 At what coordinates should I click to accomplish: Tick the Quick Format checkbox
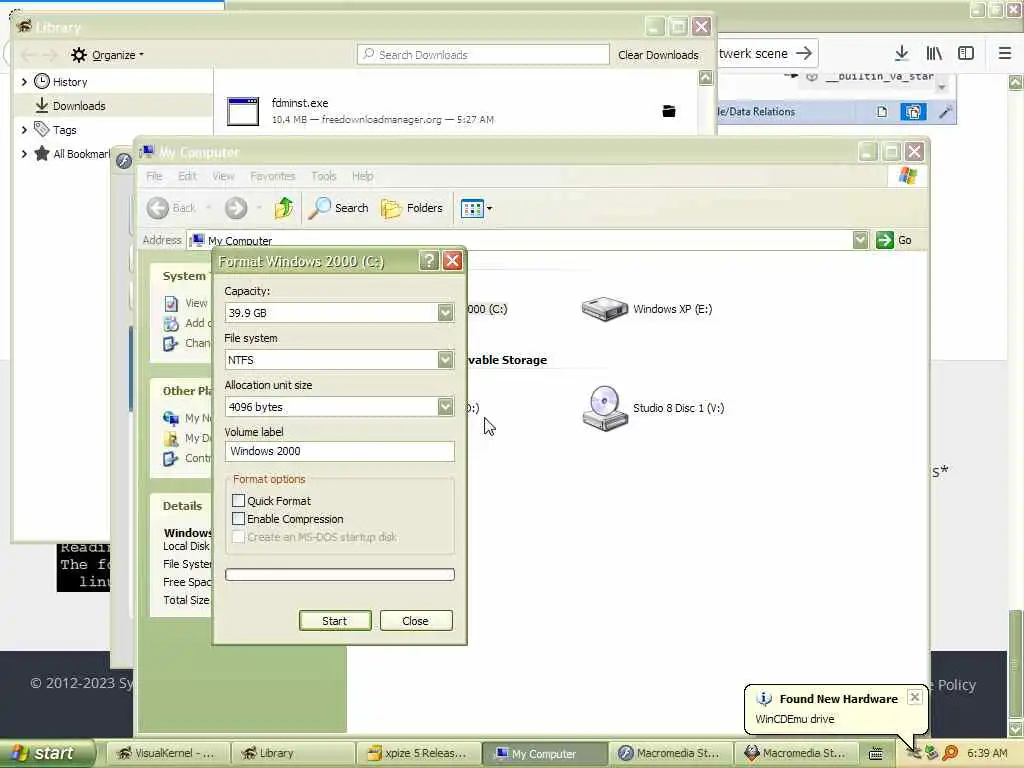pos(238,501)
